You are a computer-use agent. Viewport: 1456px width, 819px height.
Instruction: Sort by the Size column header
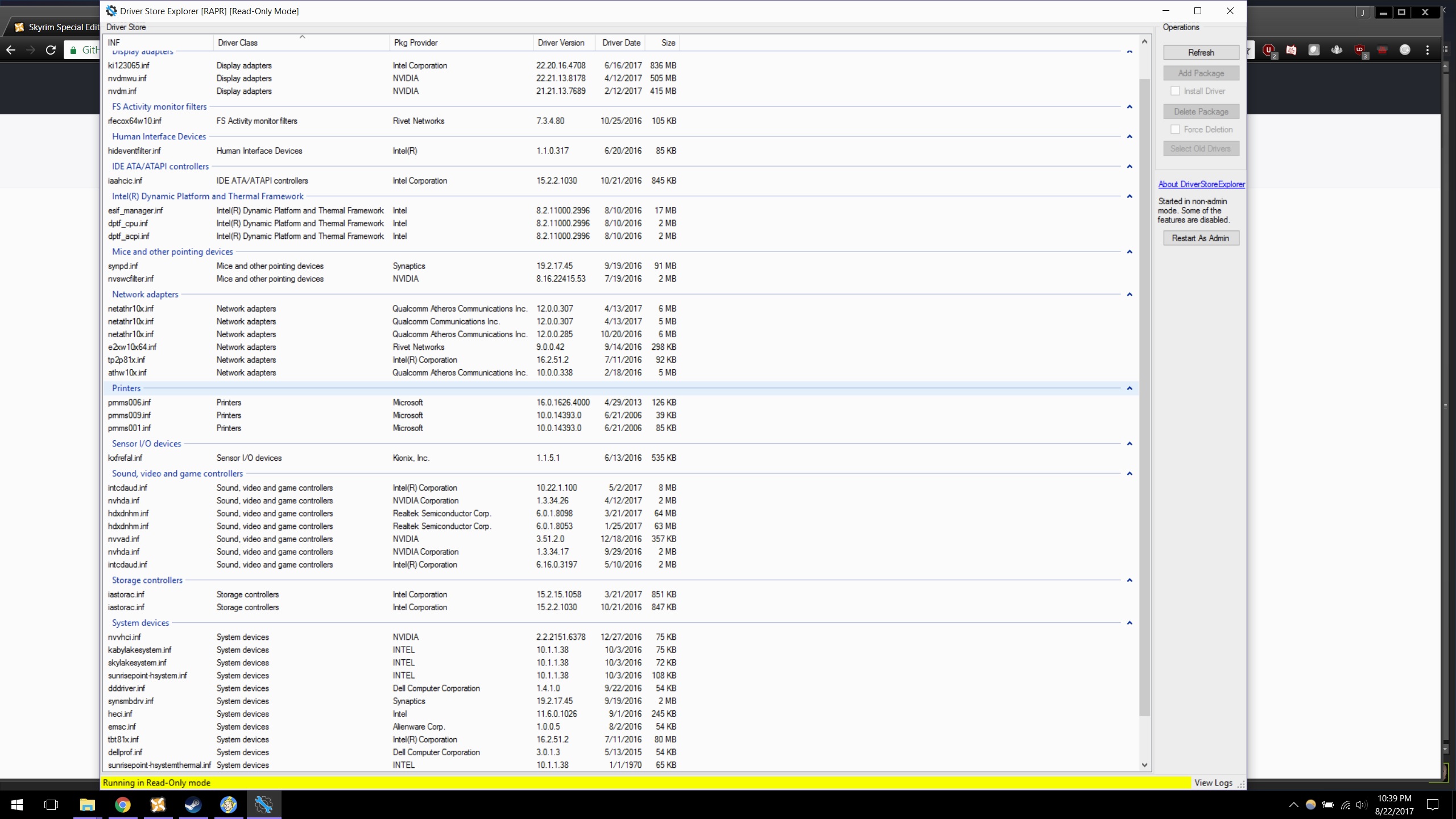(663, 43)
